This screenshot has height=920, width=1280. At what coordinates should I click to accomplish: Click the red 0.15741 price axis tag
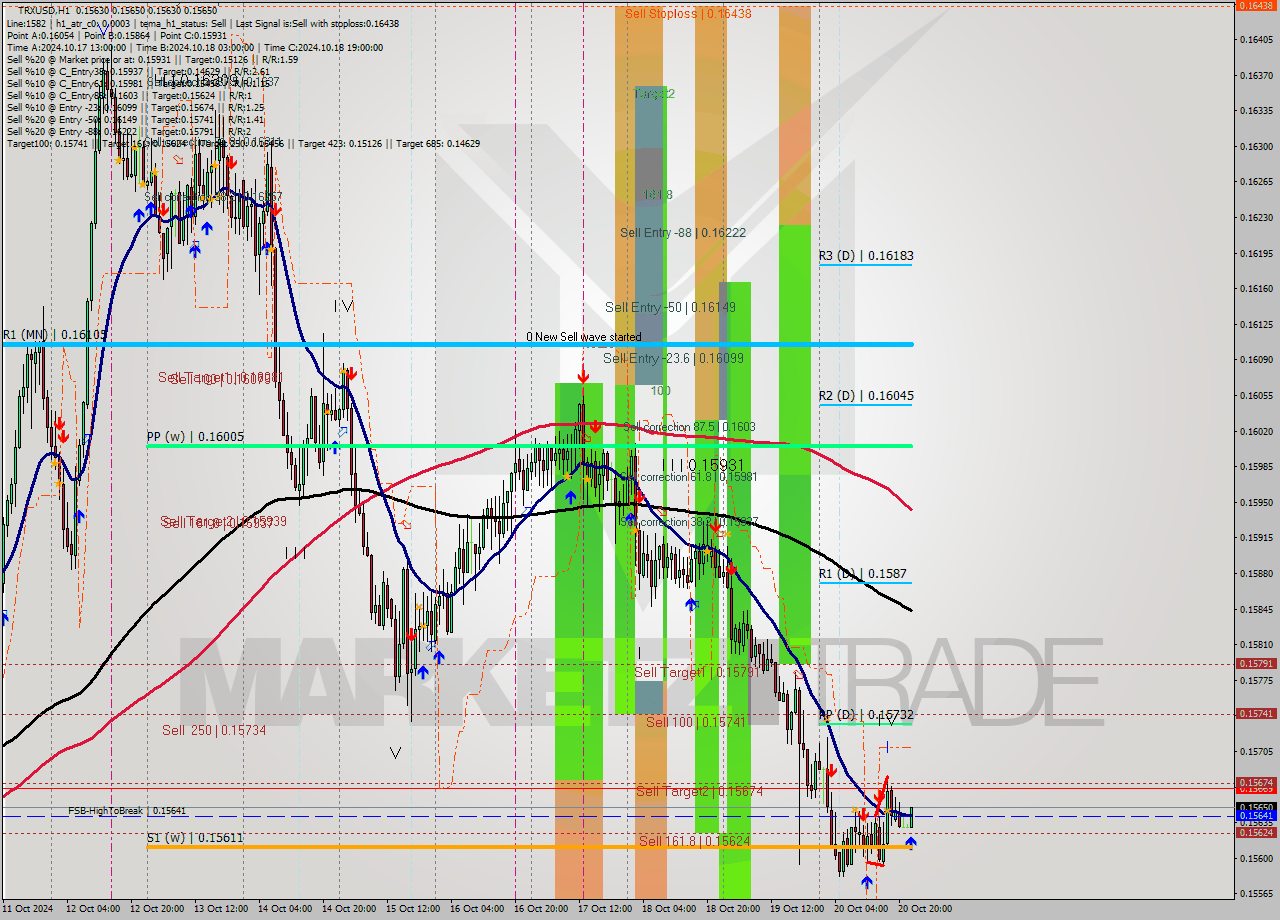(x=1256, y=713)
